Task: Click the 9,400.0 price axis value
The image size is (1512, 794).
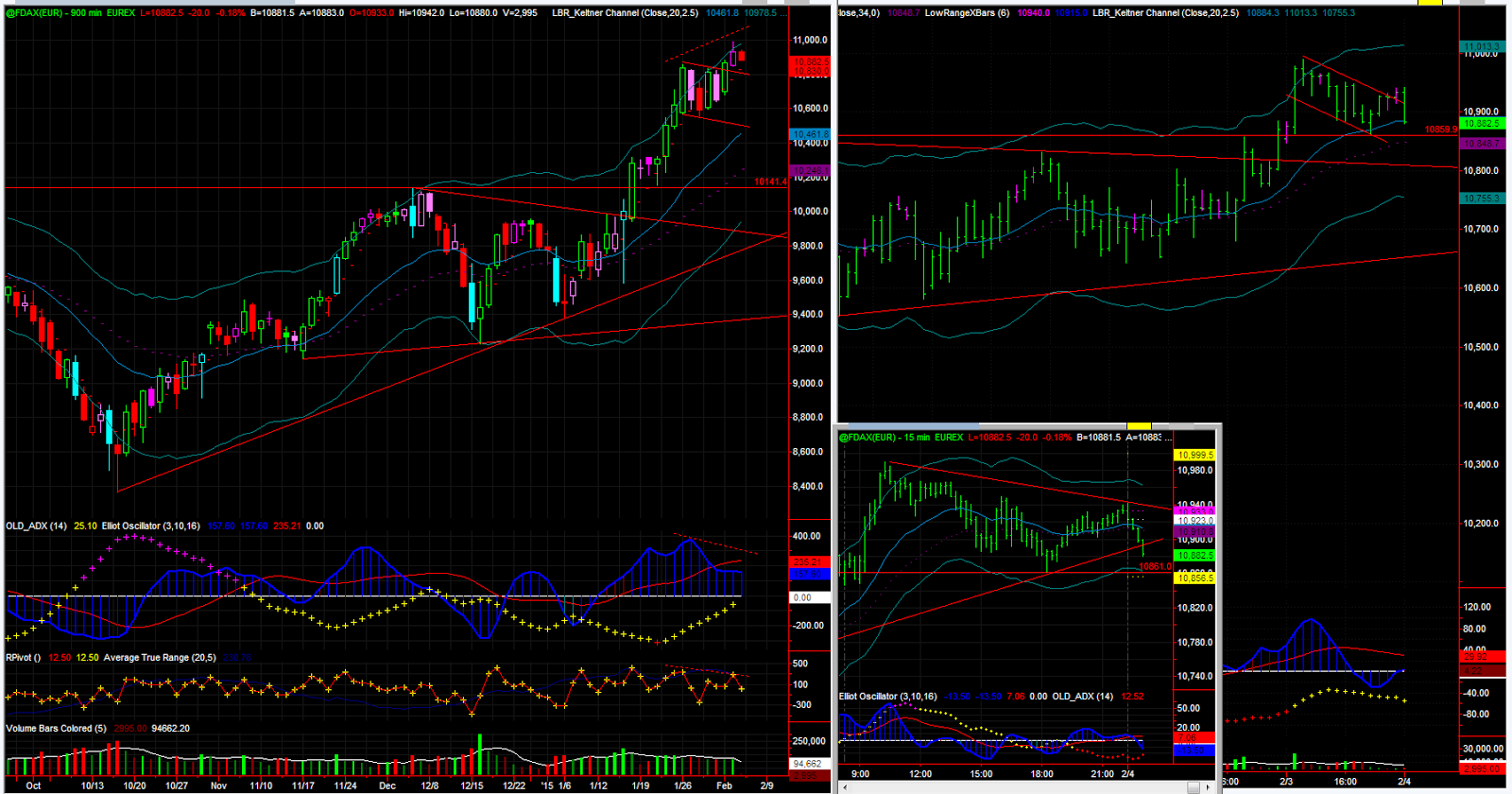Action: click(810, 314)
